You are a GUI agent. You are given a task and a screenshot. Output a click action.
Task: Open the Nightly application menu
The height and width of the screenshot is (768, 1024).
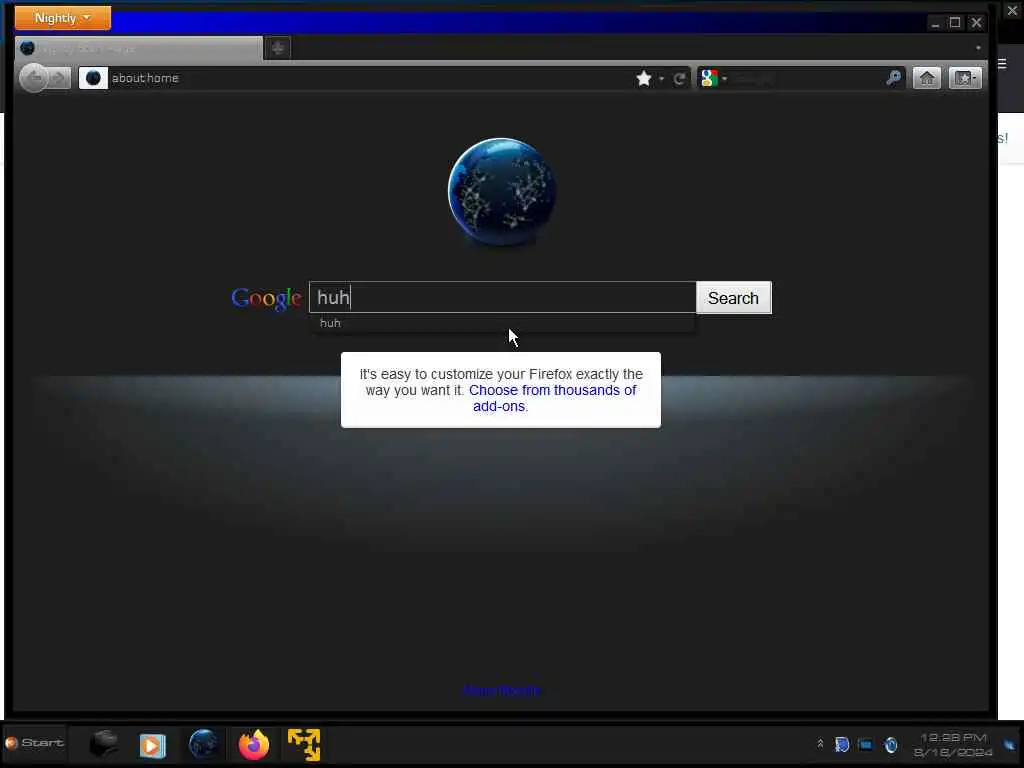pos(63,18)
